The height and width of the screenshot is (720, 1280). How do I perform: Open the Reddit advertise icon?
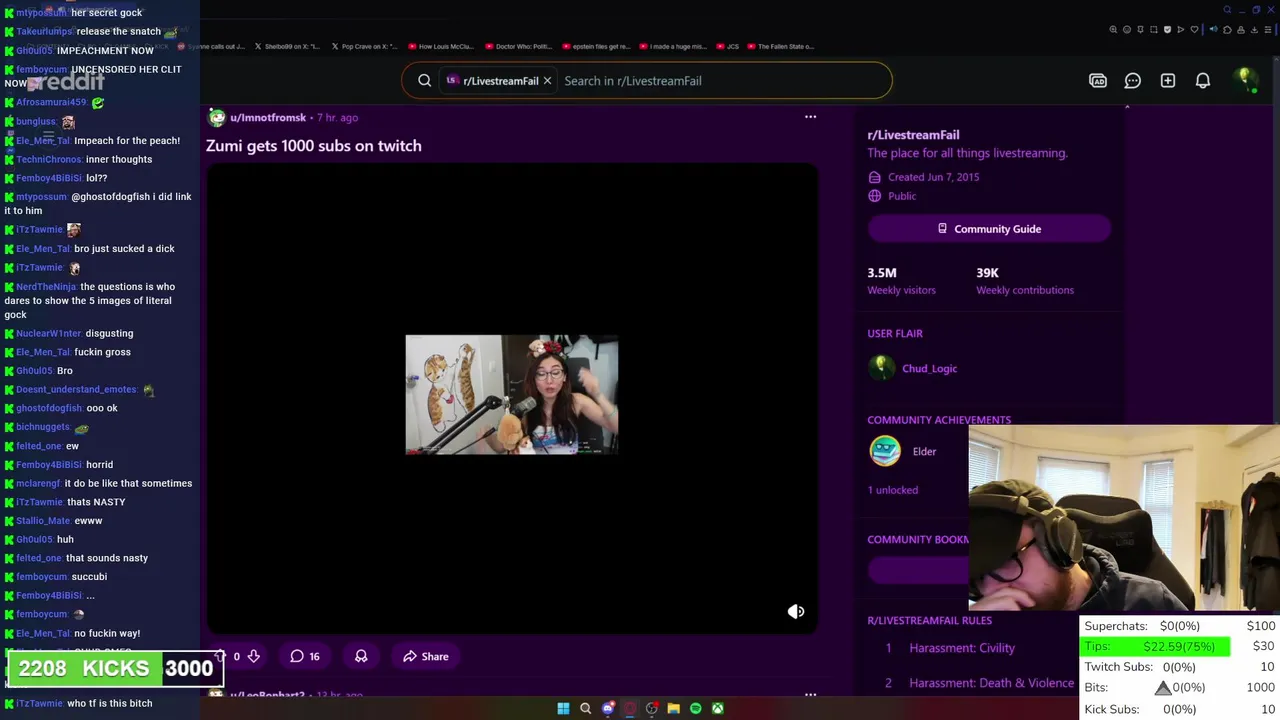point(1098,80)
